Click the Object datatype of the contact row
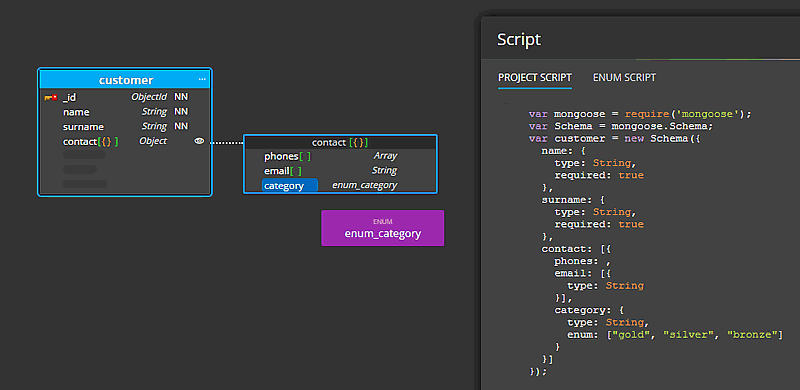 tap(153, 141)
